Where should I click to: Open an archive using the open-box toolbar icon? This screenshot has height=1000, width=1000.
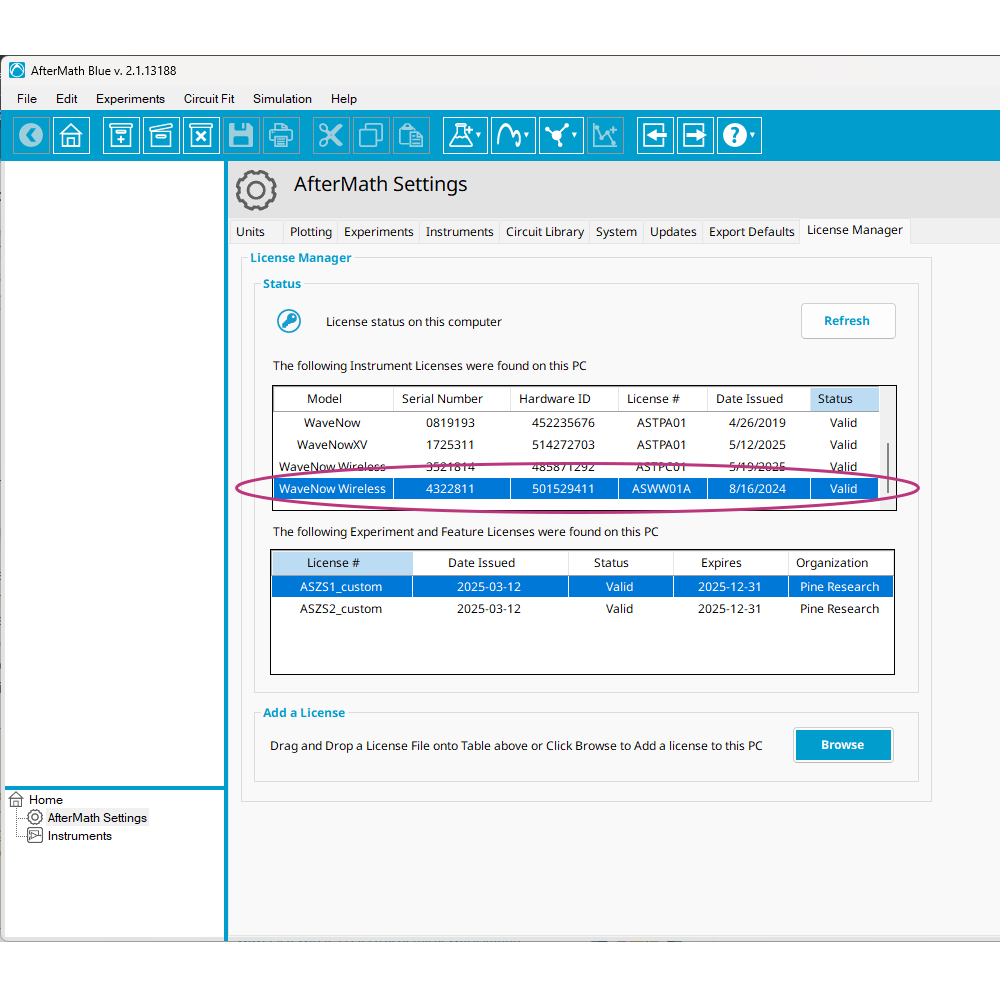(x=161, y=135)
